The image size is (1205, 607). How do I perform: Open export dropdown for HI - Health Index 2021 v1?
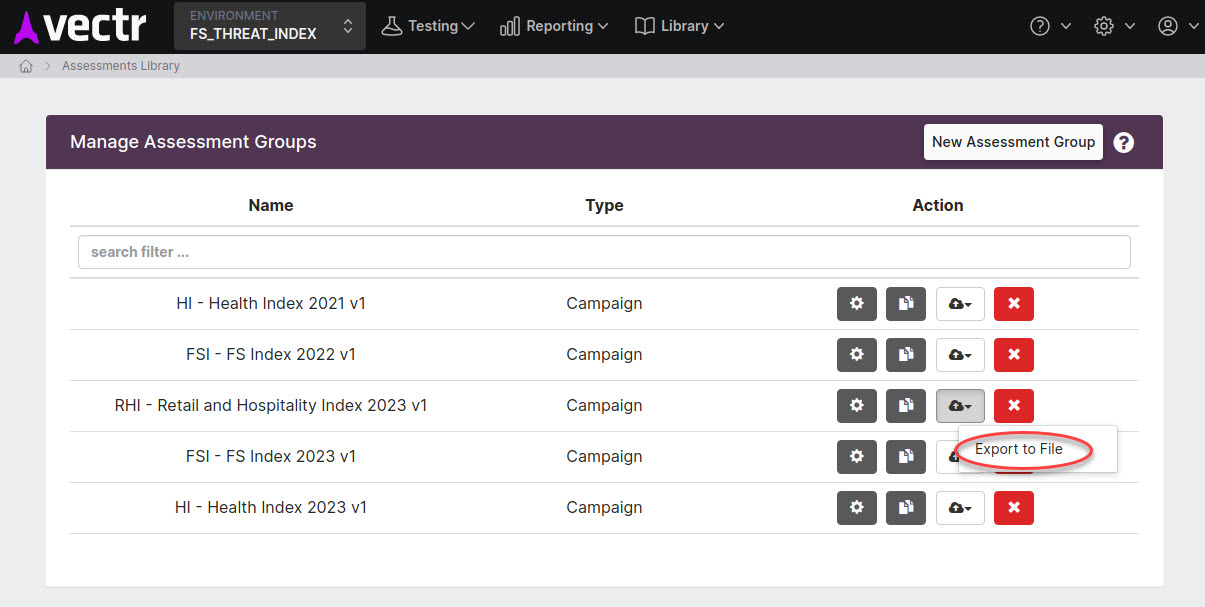[x=960, y=304]
